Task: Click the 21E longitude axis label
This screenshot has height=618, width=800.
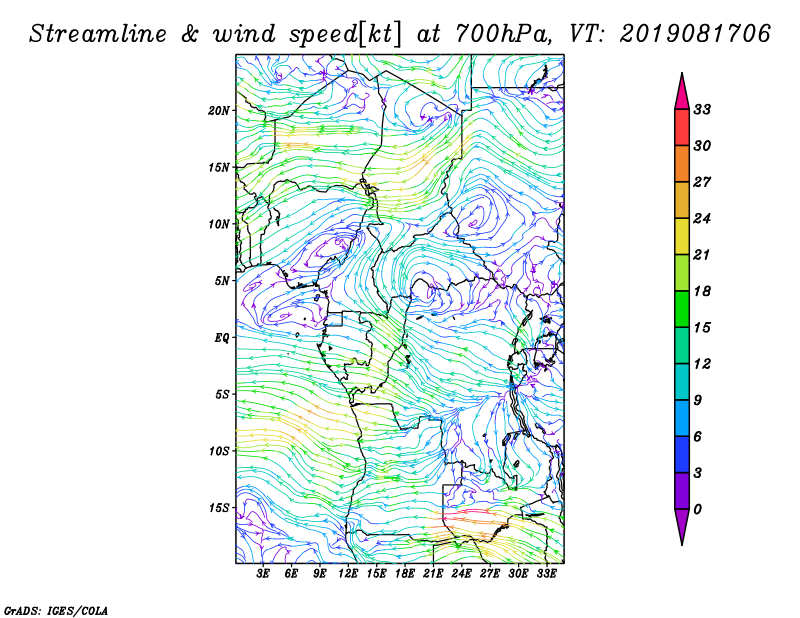Action: (x=433, y=573)
